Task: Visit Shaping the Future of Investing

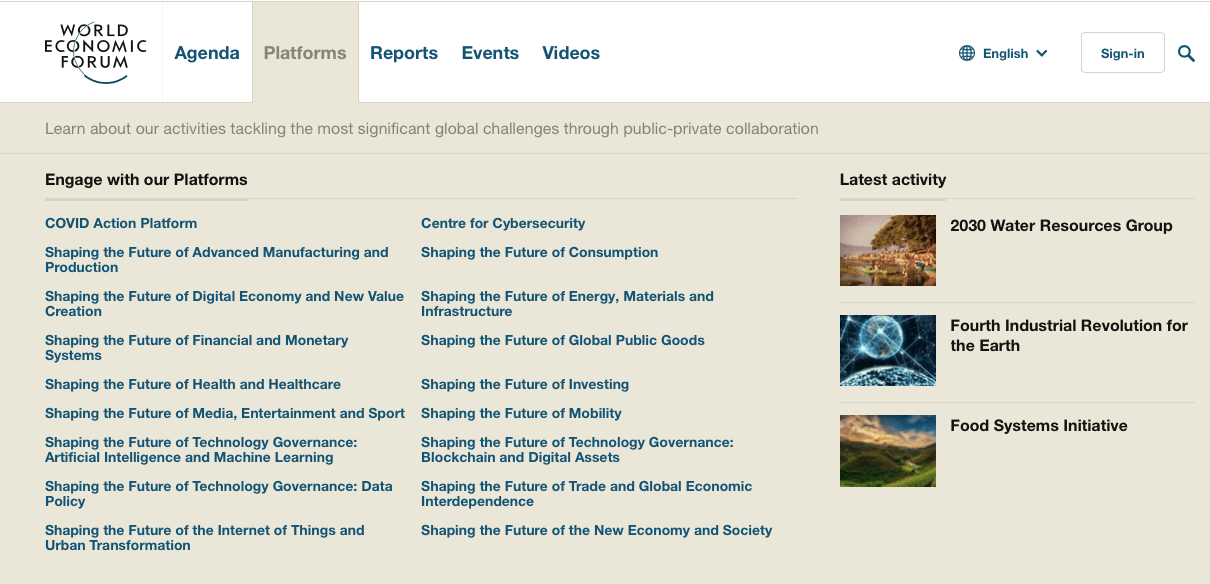Action: click(x=525, y=384)
